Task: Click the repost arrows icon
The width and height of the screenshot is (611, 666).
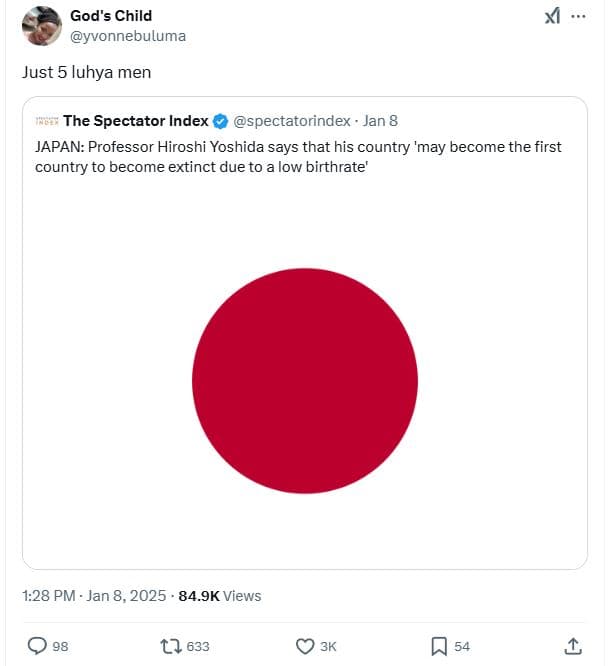Action: (171, 646)
